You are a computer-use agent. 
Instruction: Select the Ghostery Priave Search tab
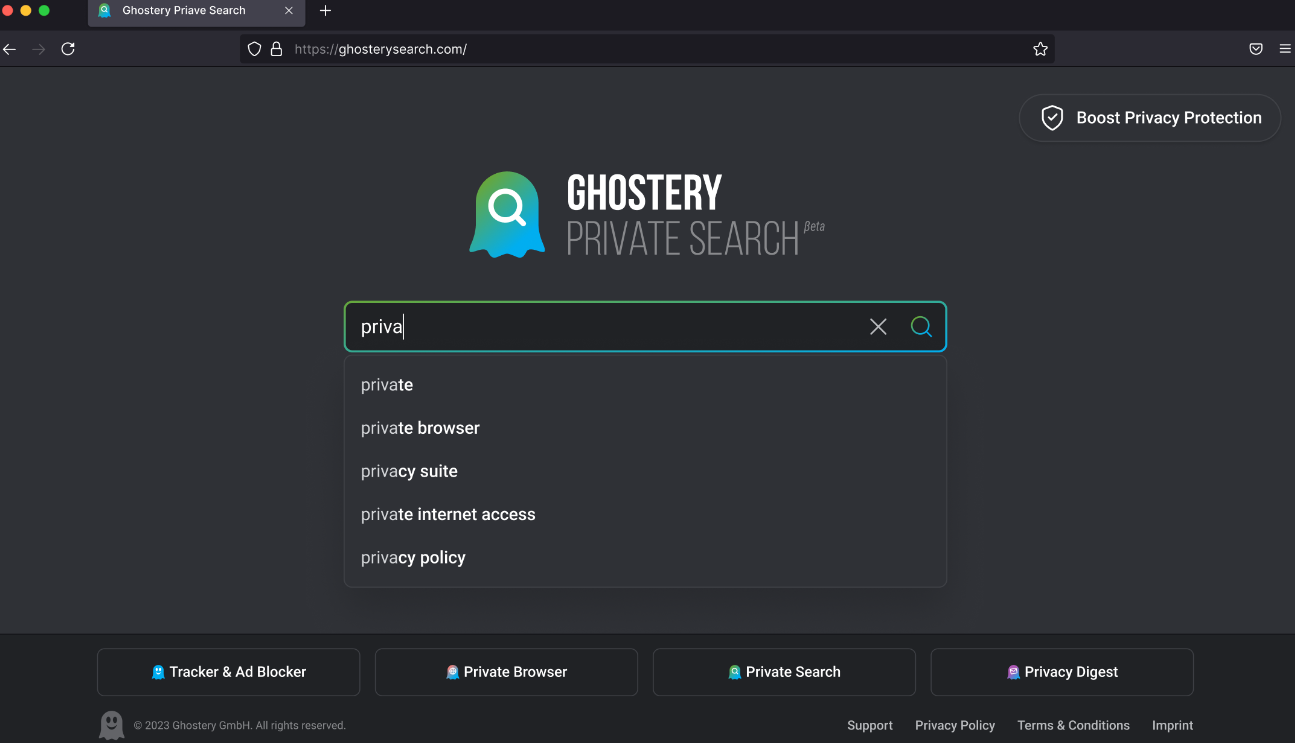[196, 11]
